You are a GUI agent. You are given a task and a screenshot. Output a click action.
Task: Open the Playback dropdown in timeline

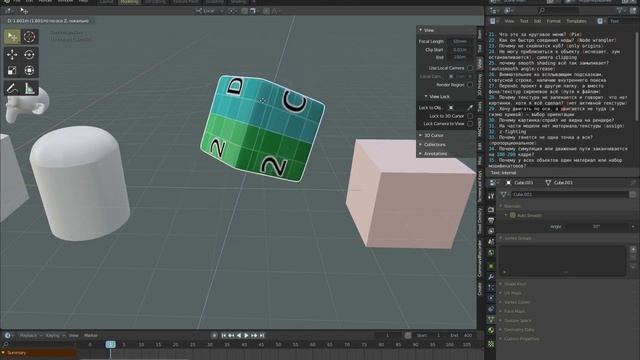click(x=30, y=336)
